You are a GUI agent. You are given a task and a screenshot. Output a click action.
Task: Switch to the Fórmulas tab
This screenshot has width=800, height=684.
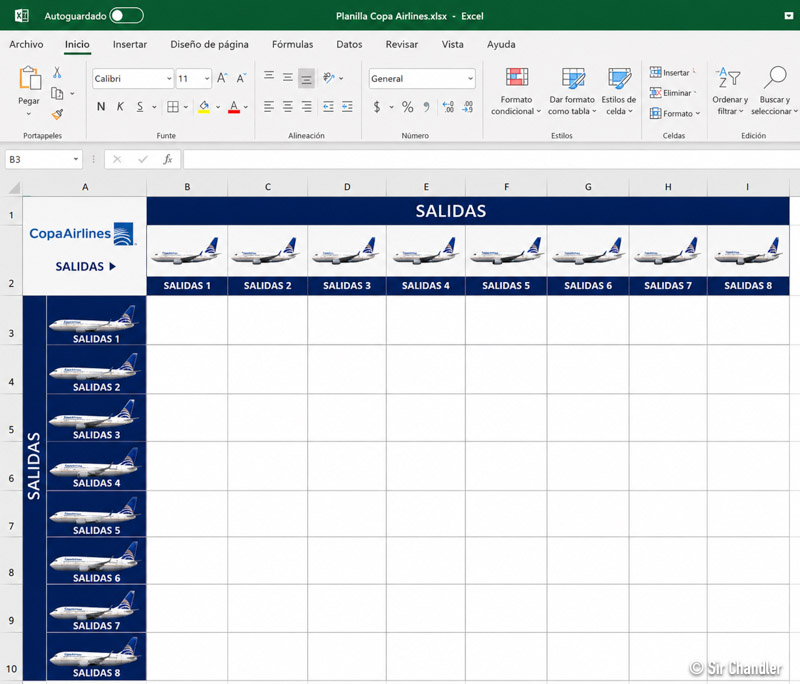(292, 44)
